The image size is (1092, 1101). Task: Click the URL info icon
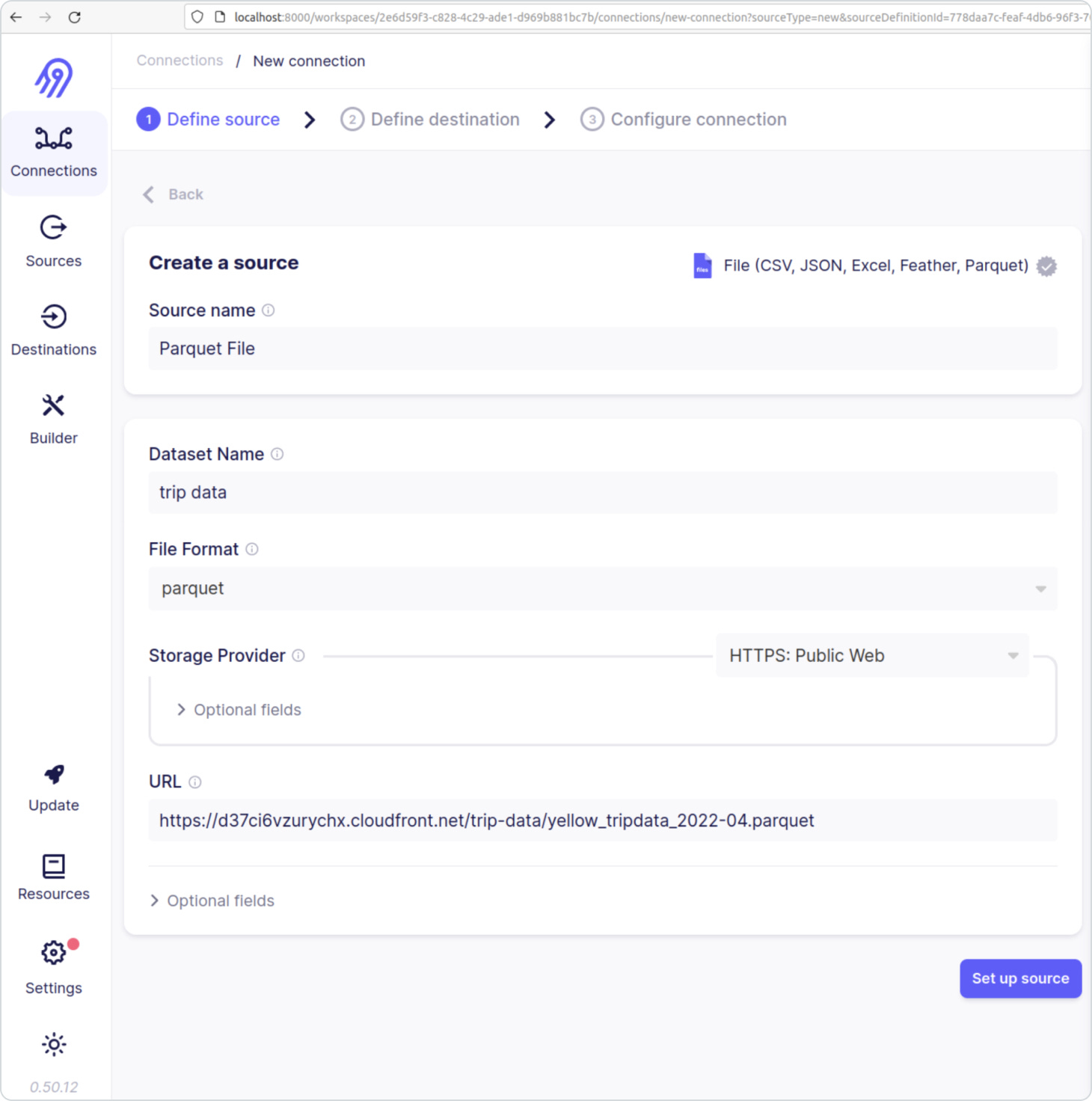coord(195,782)
